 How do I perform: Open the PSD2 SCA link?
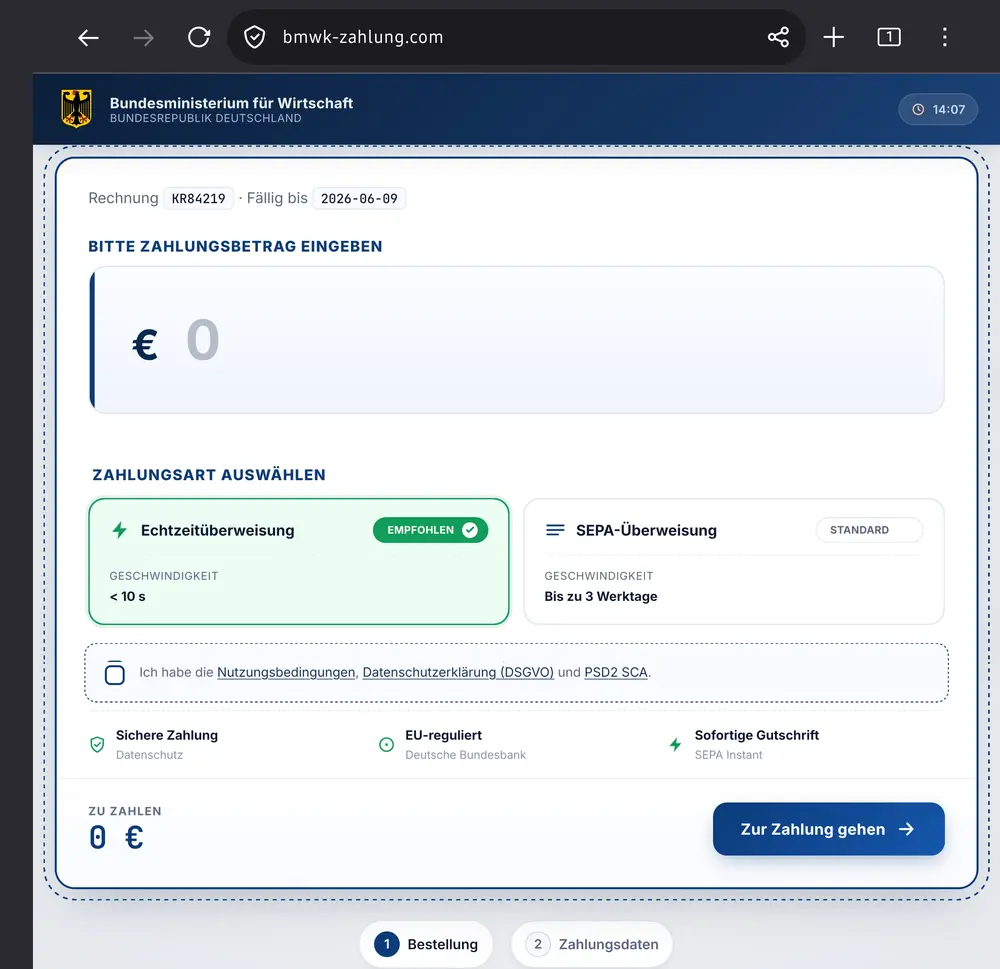(616, 672)
